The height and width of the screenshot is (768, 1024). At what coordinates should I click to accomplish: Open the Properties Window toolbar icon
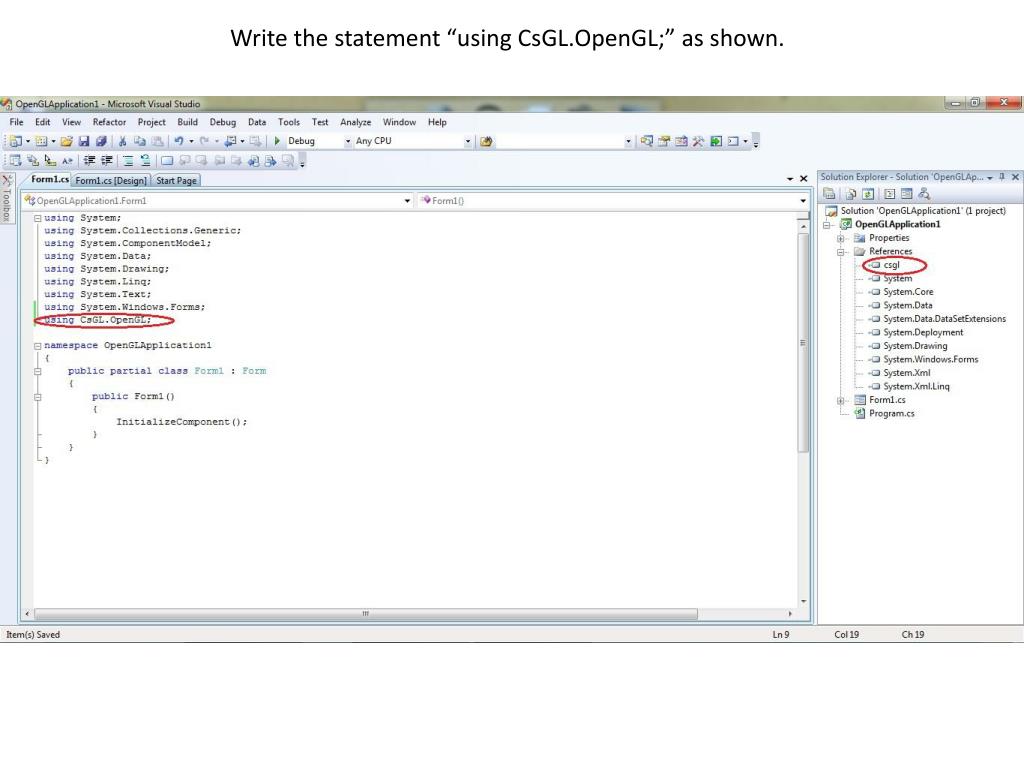click(664, 141)
